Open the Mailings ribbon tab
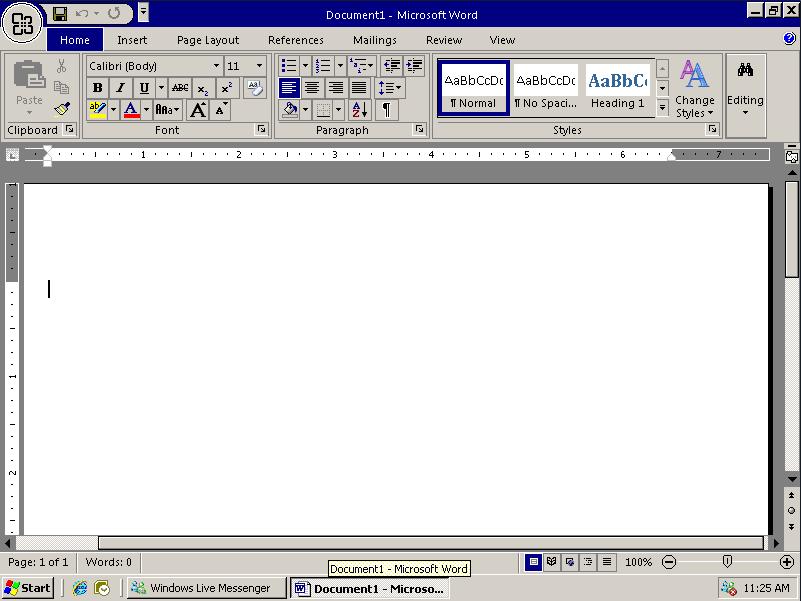This screenshot has width=801, height=601. (374, 39)
